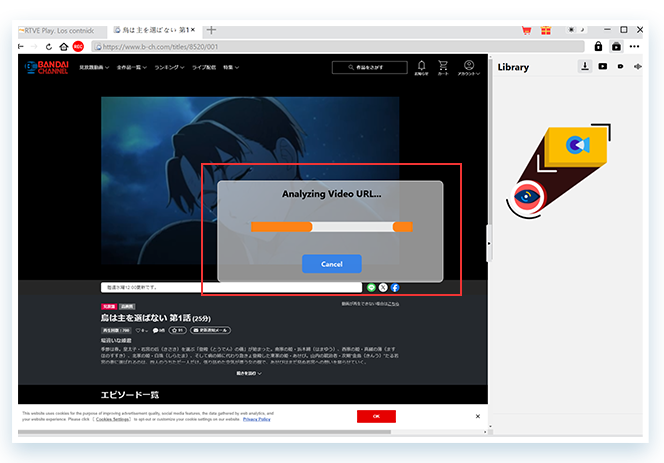Click the pink episode tag badge
The image size is (664, 463).
pyautogui.click(x=109, y=306)
